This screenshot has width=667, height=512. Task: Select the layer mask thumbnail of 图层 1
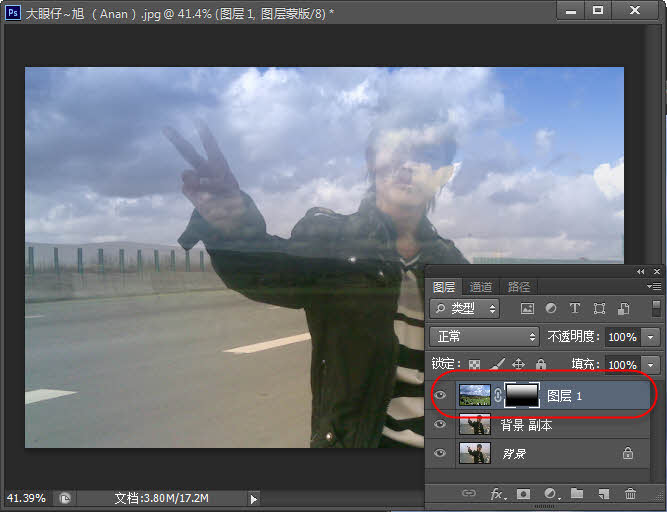[520, 396]
